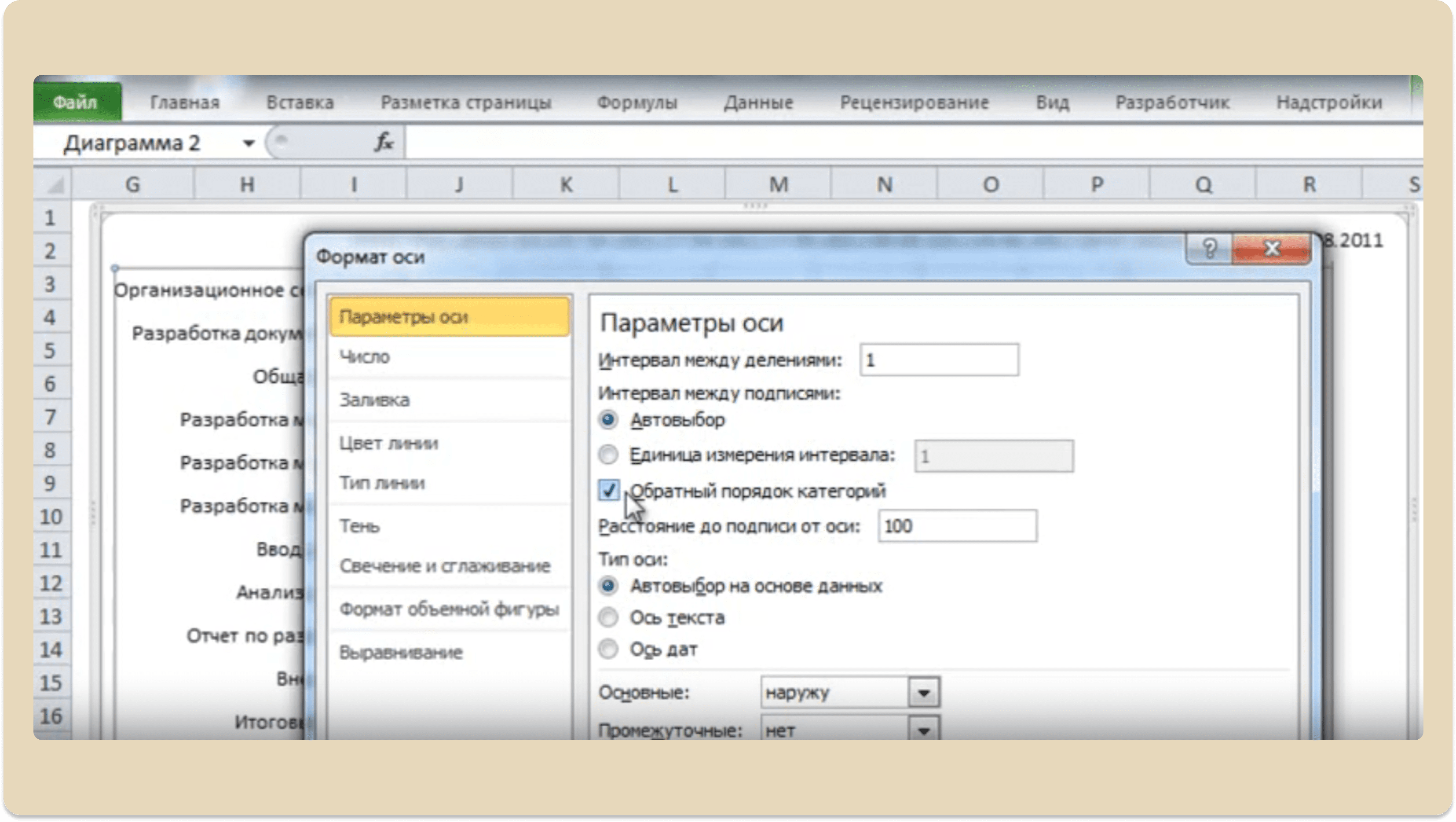
Task: Click the Интервал между делениями field
Action: coord(939,360)
